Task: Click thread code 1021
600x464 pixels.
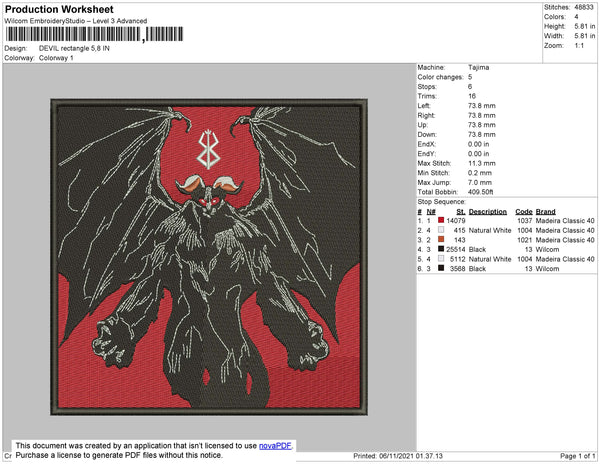Action: [x=524, y=240]
